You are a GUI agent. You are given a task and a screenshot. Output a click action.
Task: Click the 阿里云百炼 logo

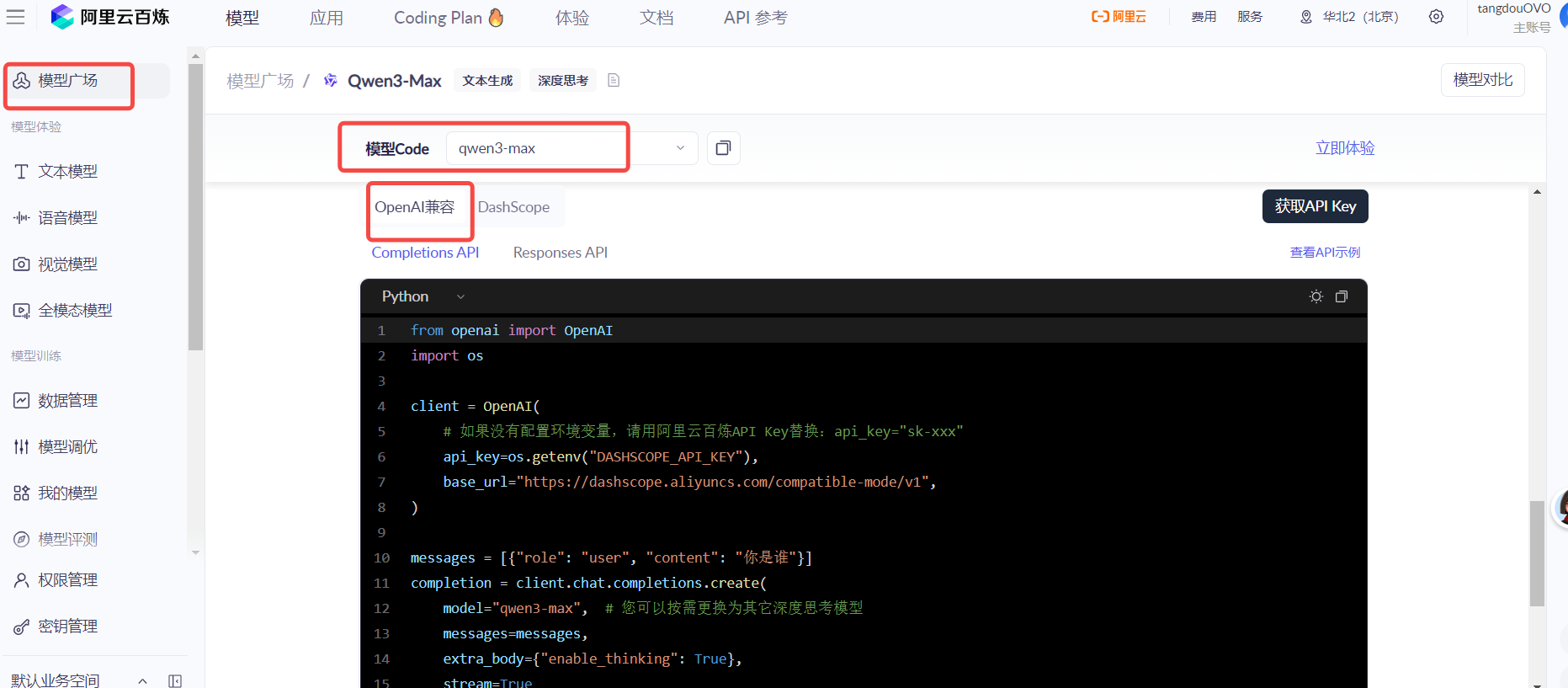click(x=110, y=17)
